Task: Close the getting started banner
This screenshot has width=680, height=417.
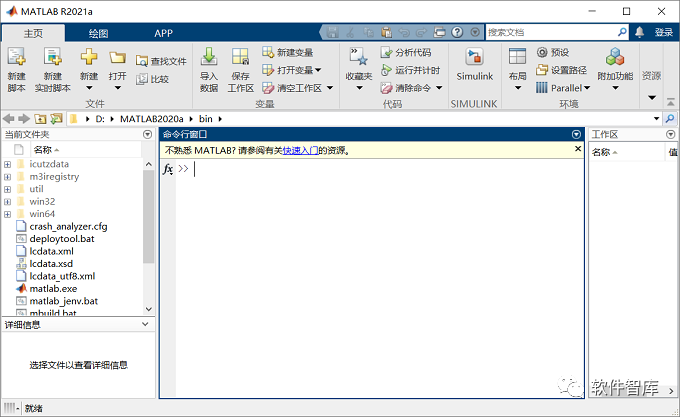Action: pos(578,149)
